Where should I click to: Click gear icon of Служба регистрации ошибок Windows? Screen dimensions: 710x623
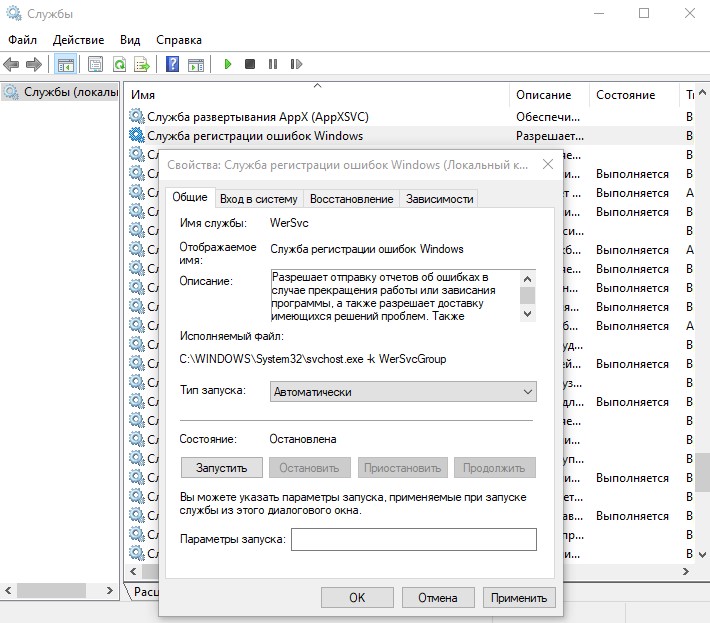(136, 135)
